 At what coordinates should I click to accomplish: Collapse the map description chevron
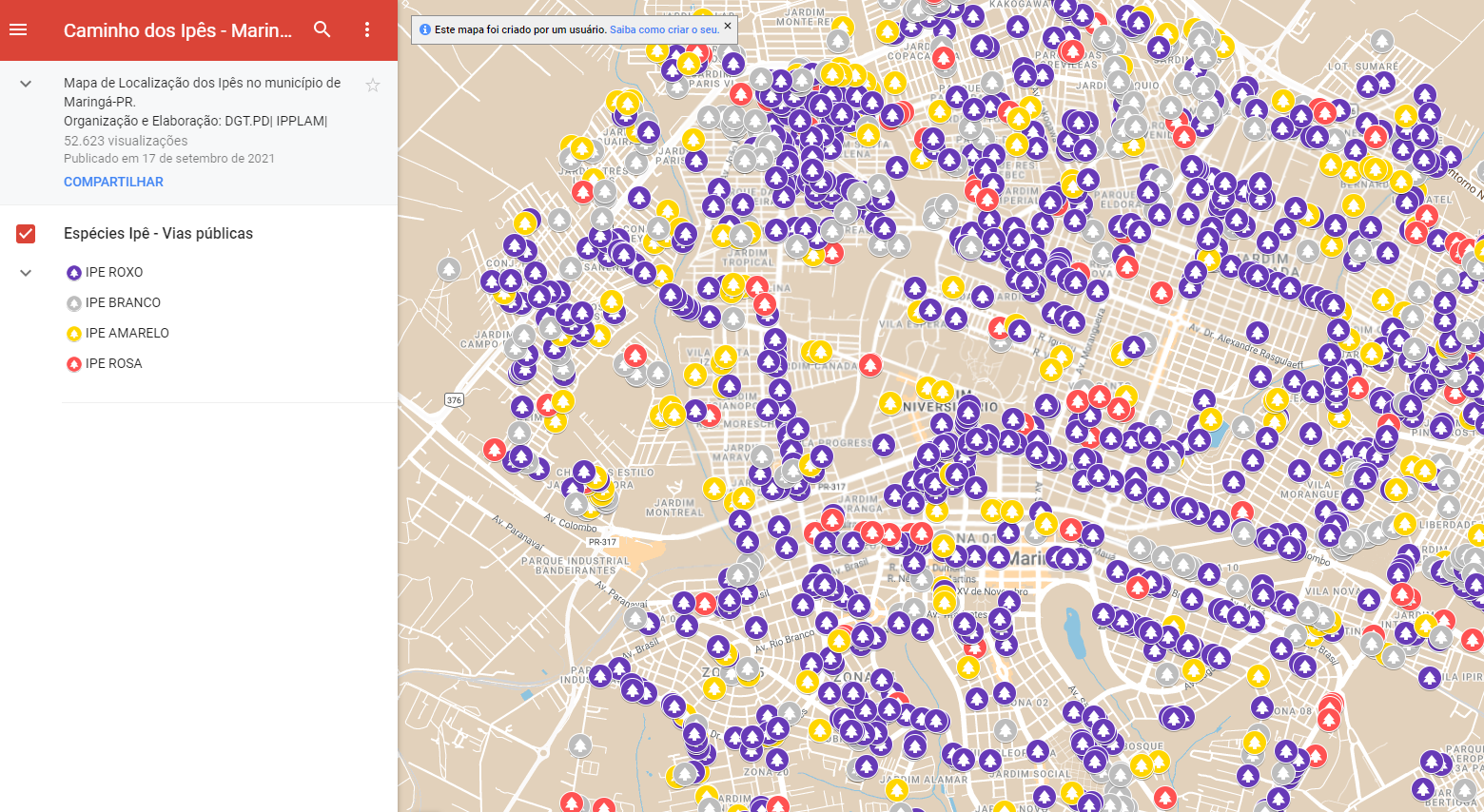pos(26,84)
